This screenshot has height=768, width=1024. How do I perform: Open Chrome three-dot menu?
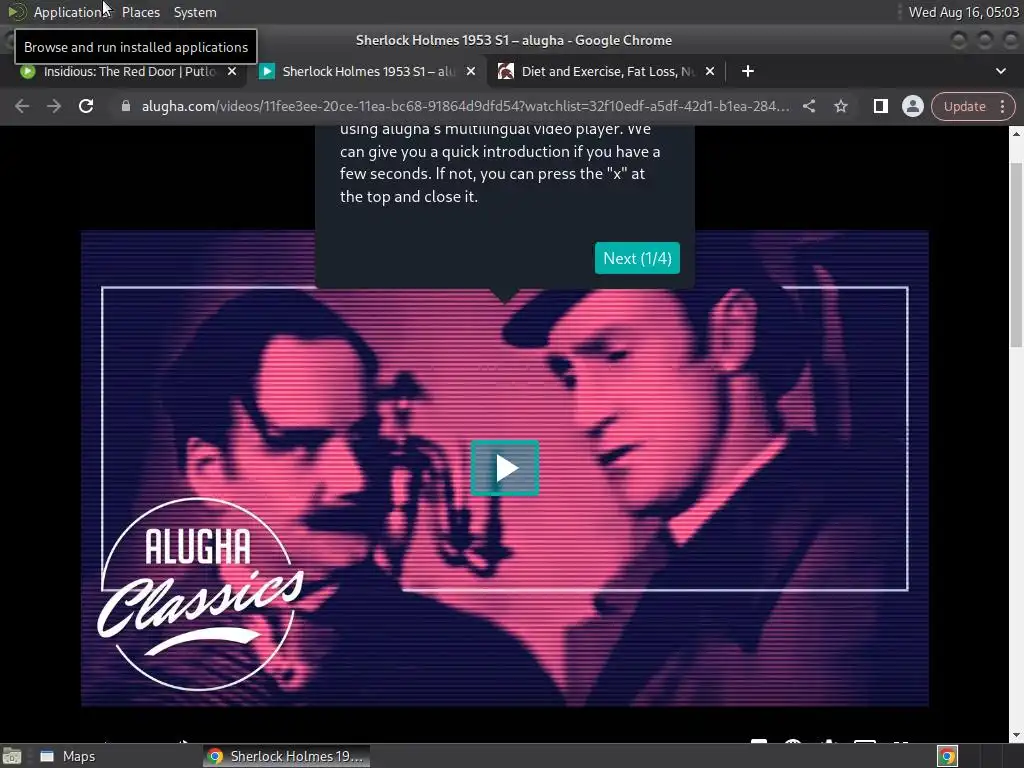pyautogui.click(x=1002, y=106)
